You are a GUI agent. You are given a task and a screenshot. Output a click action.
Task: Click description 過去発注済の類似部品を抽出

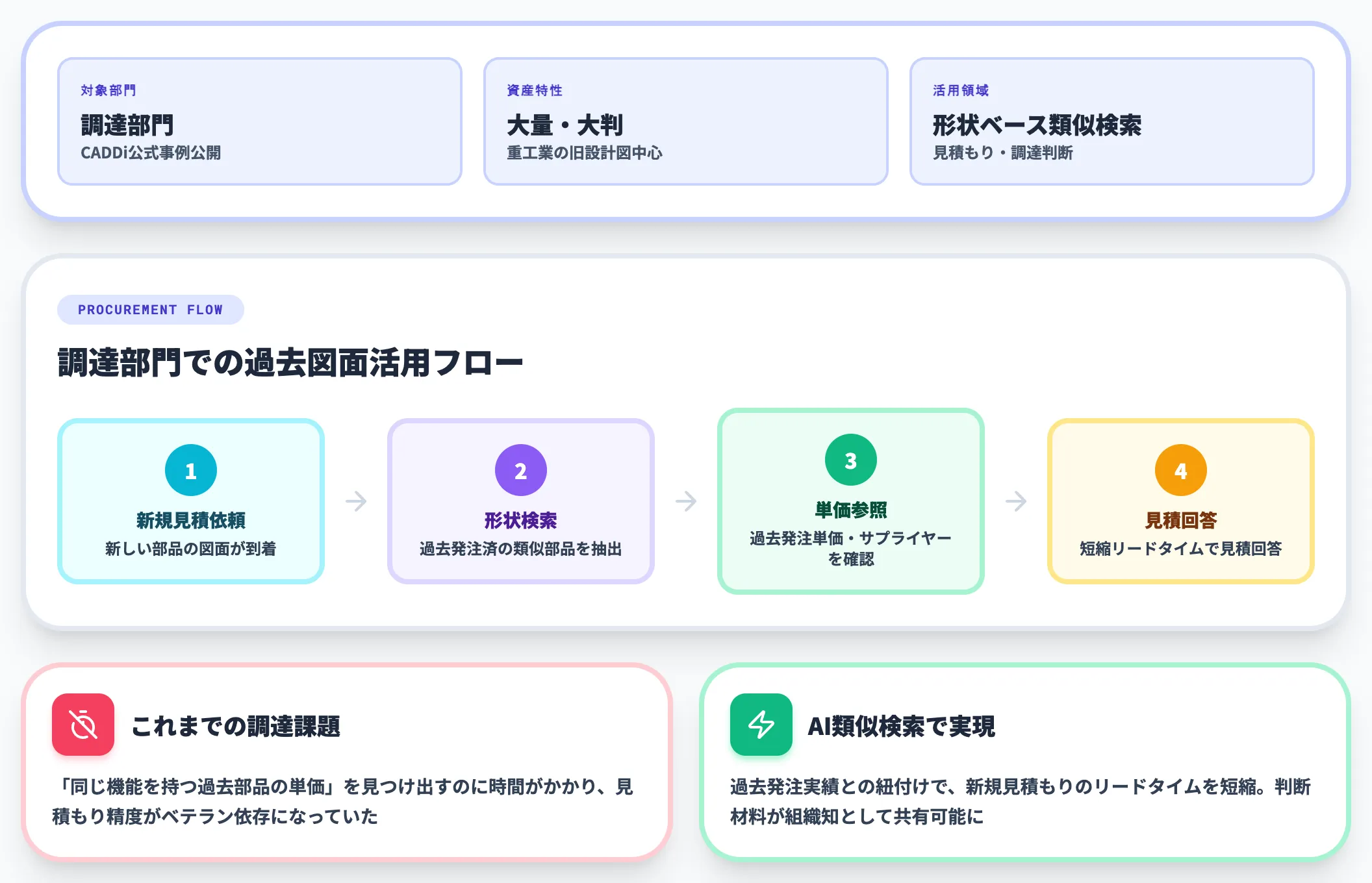(521, 549)
